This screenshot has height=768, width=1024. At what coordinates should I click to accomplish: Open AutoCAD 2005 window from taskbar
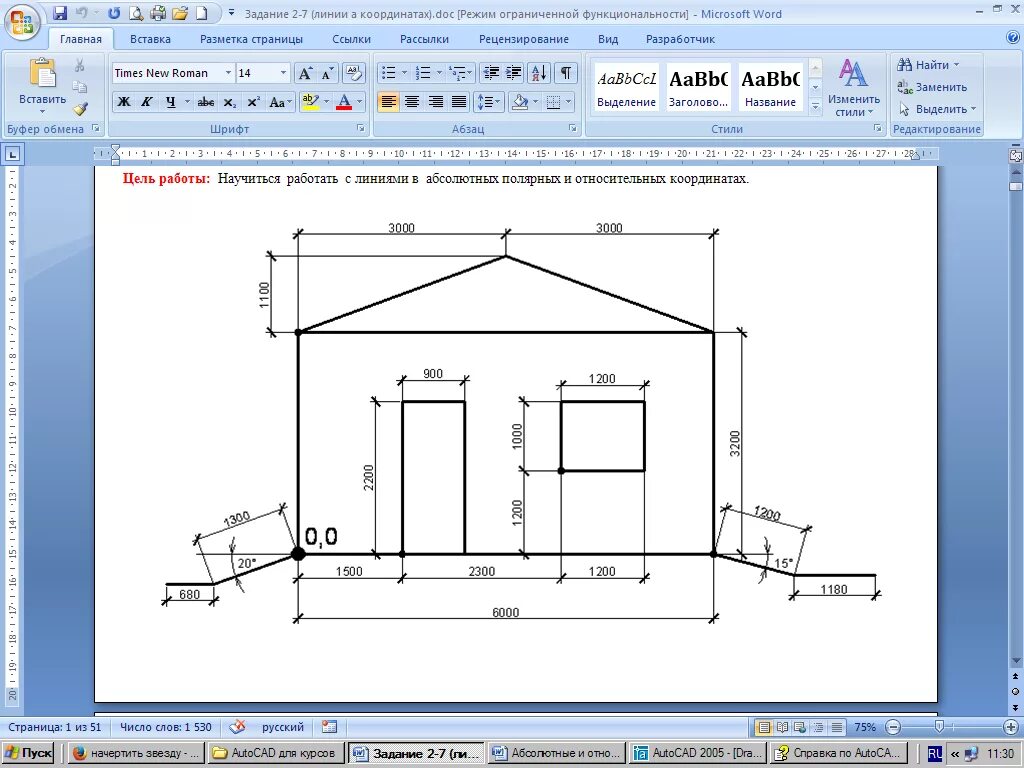tap(698, 752)
